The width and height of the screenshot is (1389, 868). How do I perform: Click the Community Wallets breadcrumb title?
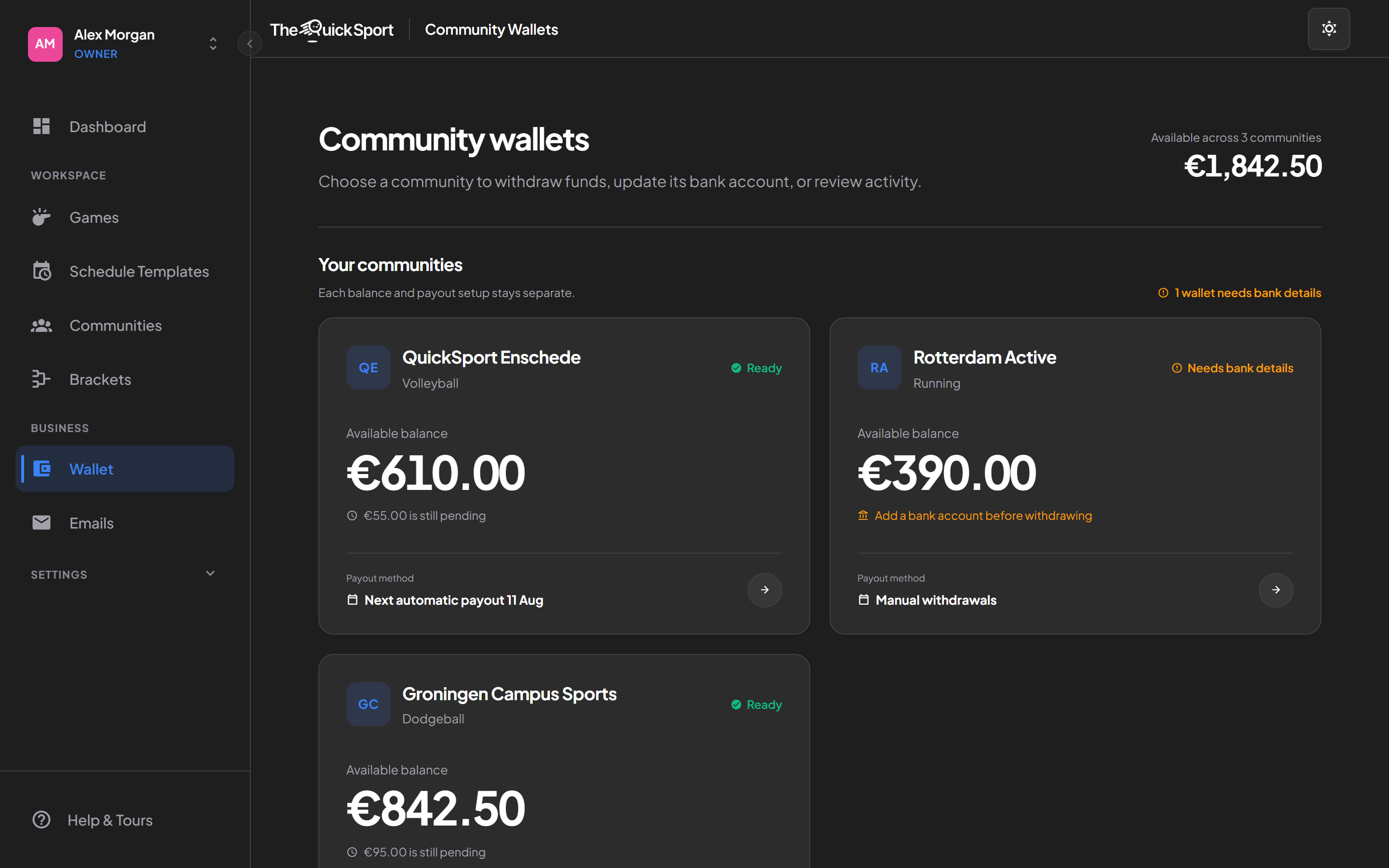(491, 29)
